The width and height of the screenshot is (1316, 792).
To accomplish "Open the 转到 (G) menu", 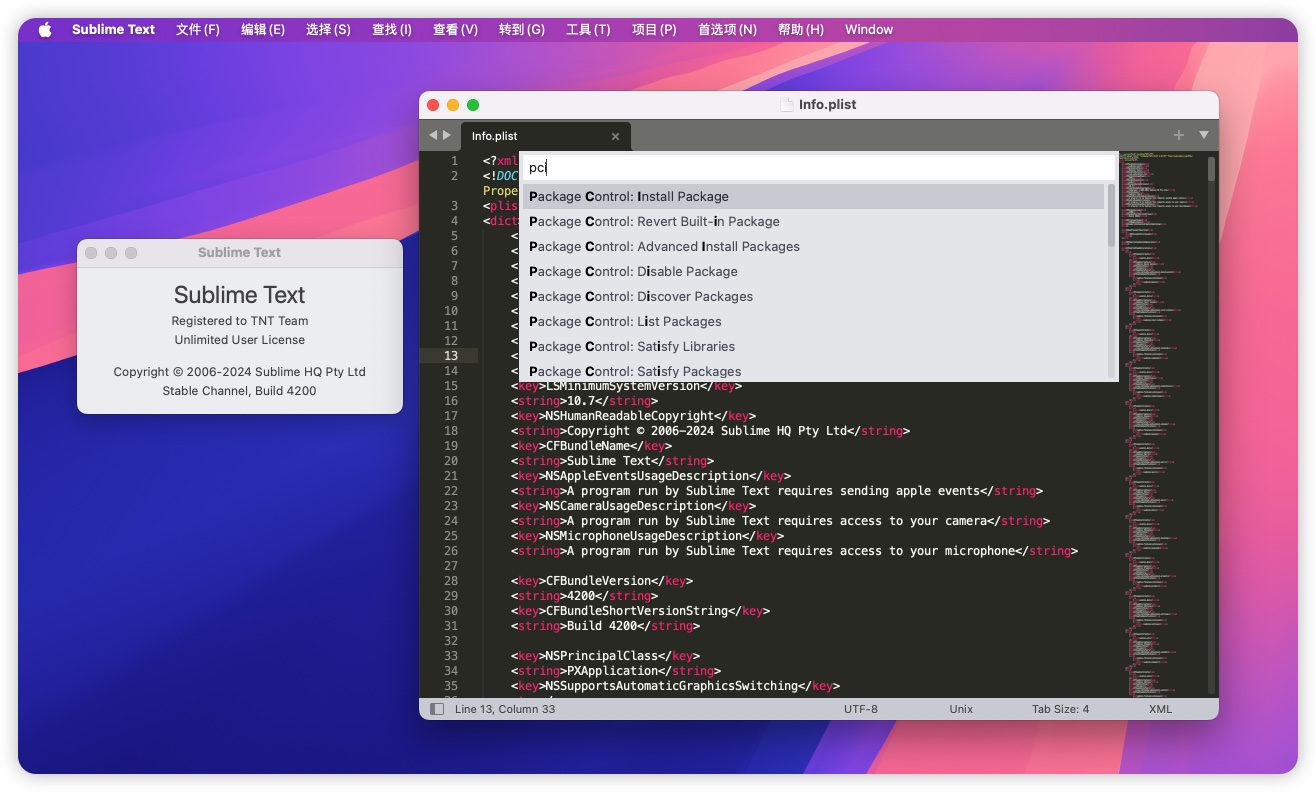I will (x=522, y=29).
